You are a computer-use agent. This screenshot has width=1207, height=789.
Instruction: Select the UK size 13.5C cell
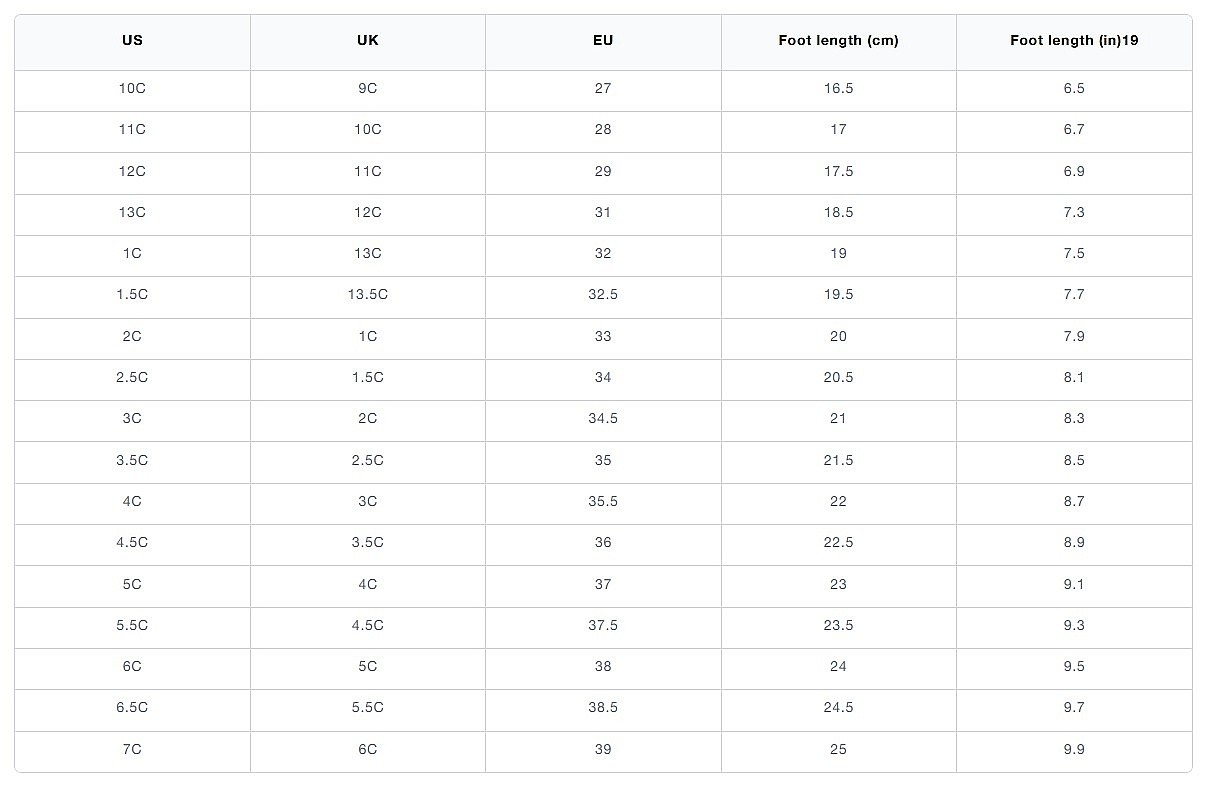367,295
